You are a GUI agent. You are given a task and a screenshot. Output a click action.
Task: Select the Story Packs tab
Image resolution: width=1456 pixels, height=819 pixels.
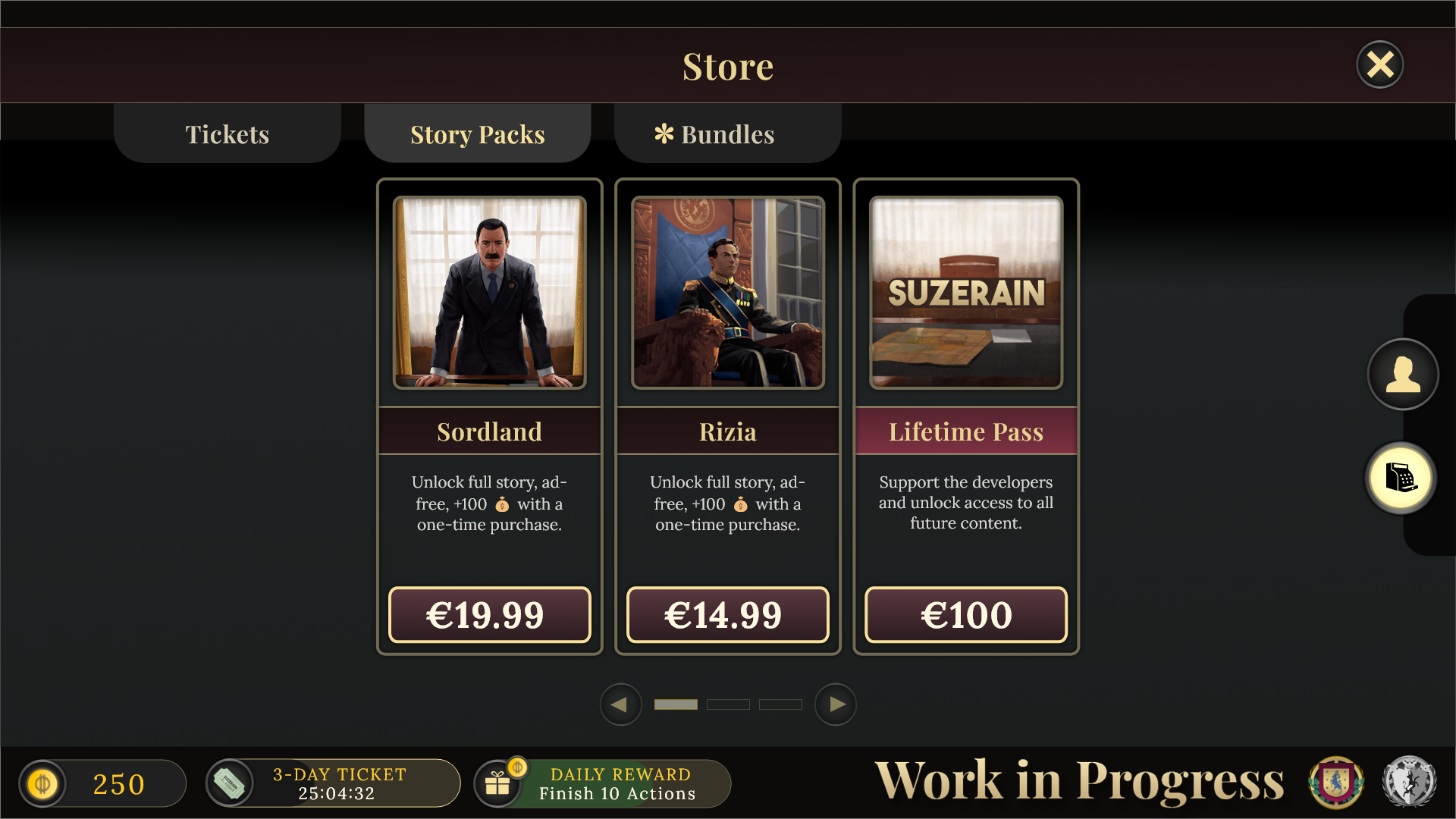pos(478,133)
